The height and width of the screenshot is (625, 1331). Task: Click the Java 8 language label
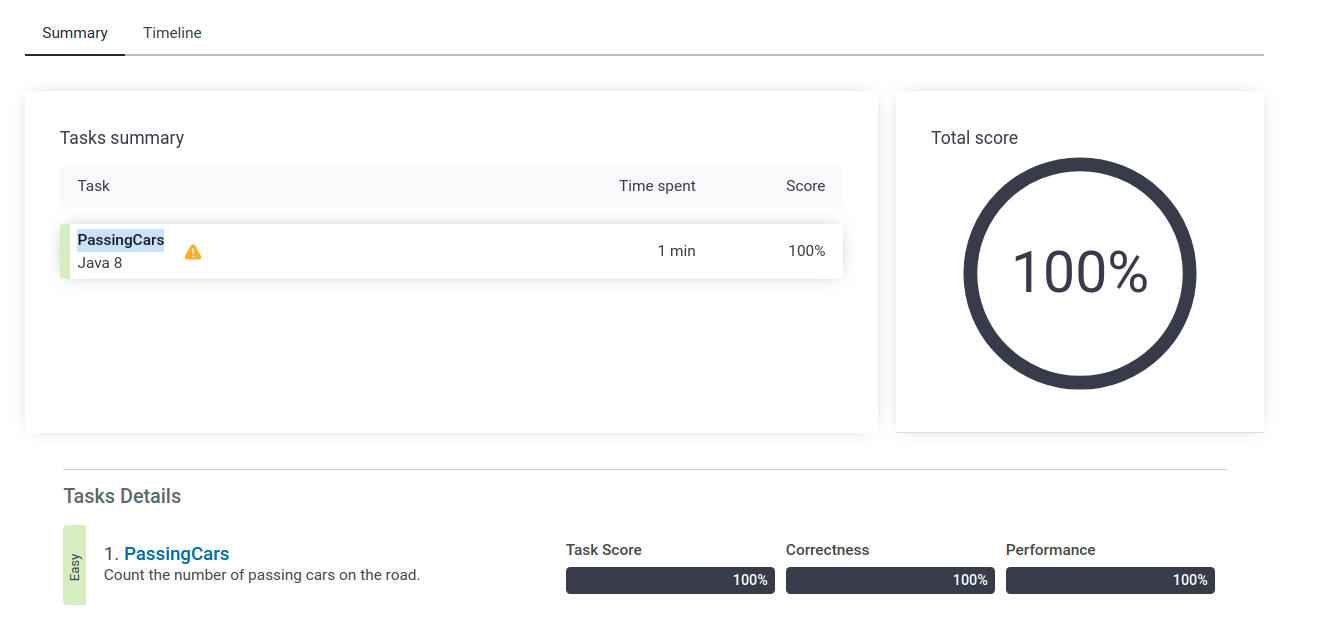click(x=100, y=263)
